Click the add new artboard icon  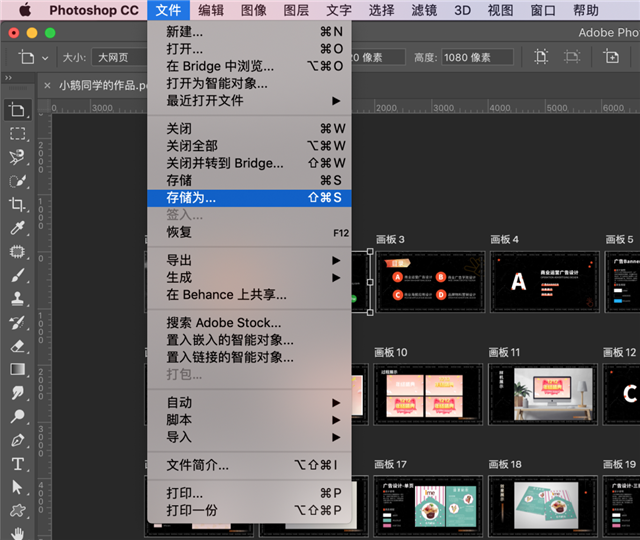coord(611,57)
